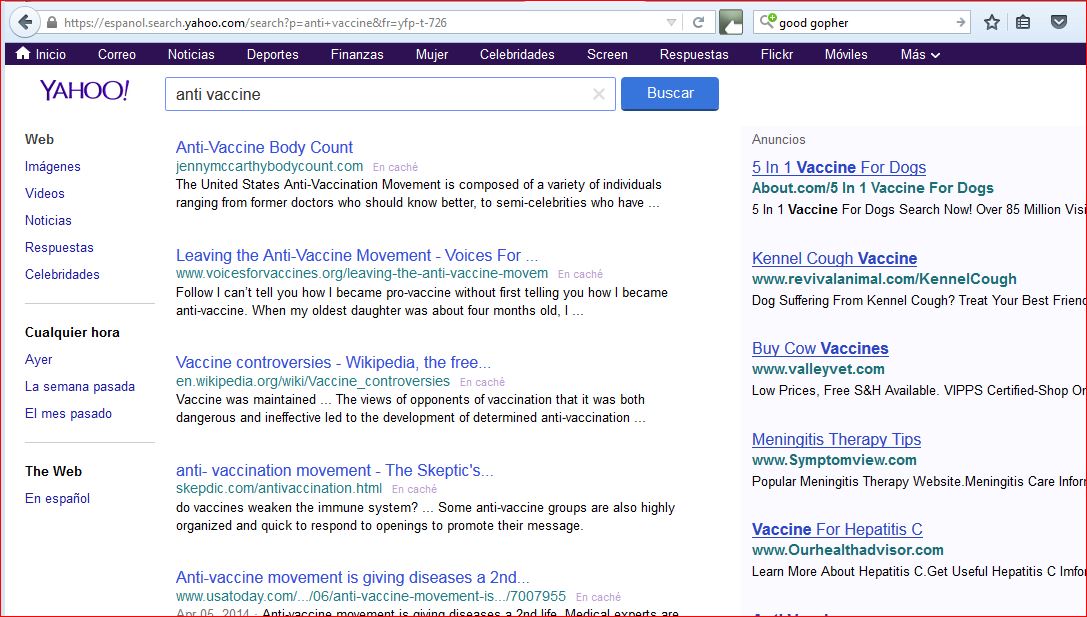Viewport: 1087px width, 617px height.
Task: Click the Buscar search button
Action: click(670, 94)
